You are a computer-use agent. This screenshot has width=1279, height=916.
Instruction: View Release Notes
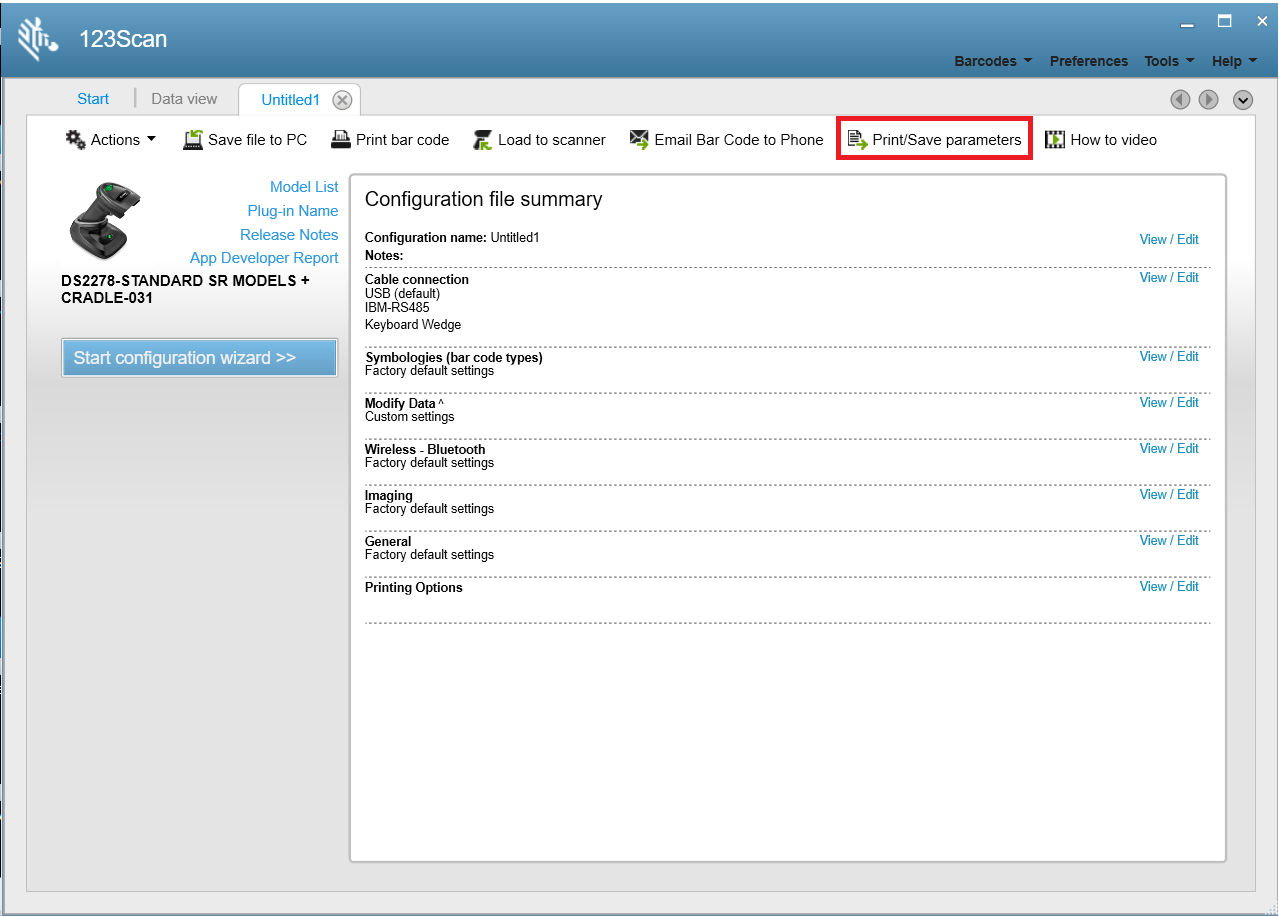tap(289, 234)
